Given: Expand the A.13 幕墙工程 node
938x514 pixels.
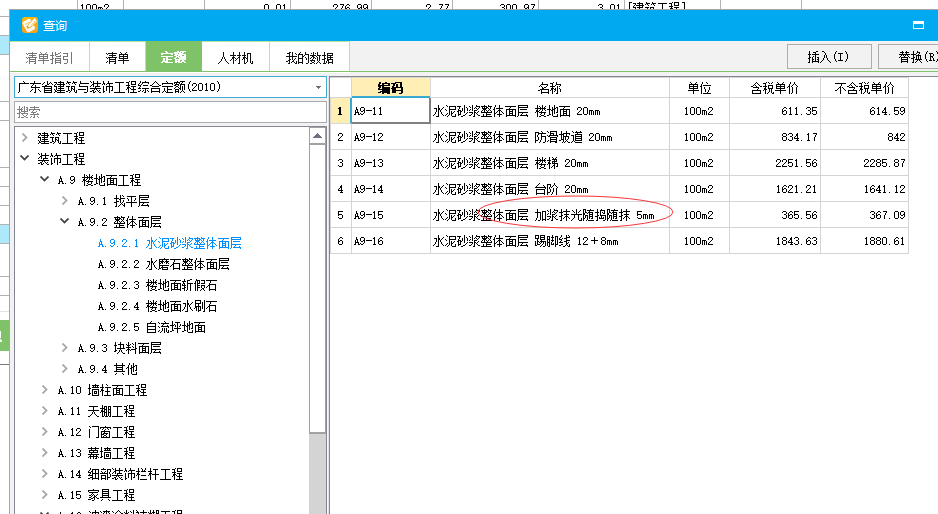Looking at the screenshot, I should pos(45,452).
